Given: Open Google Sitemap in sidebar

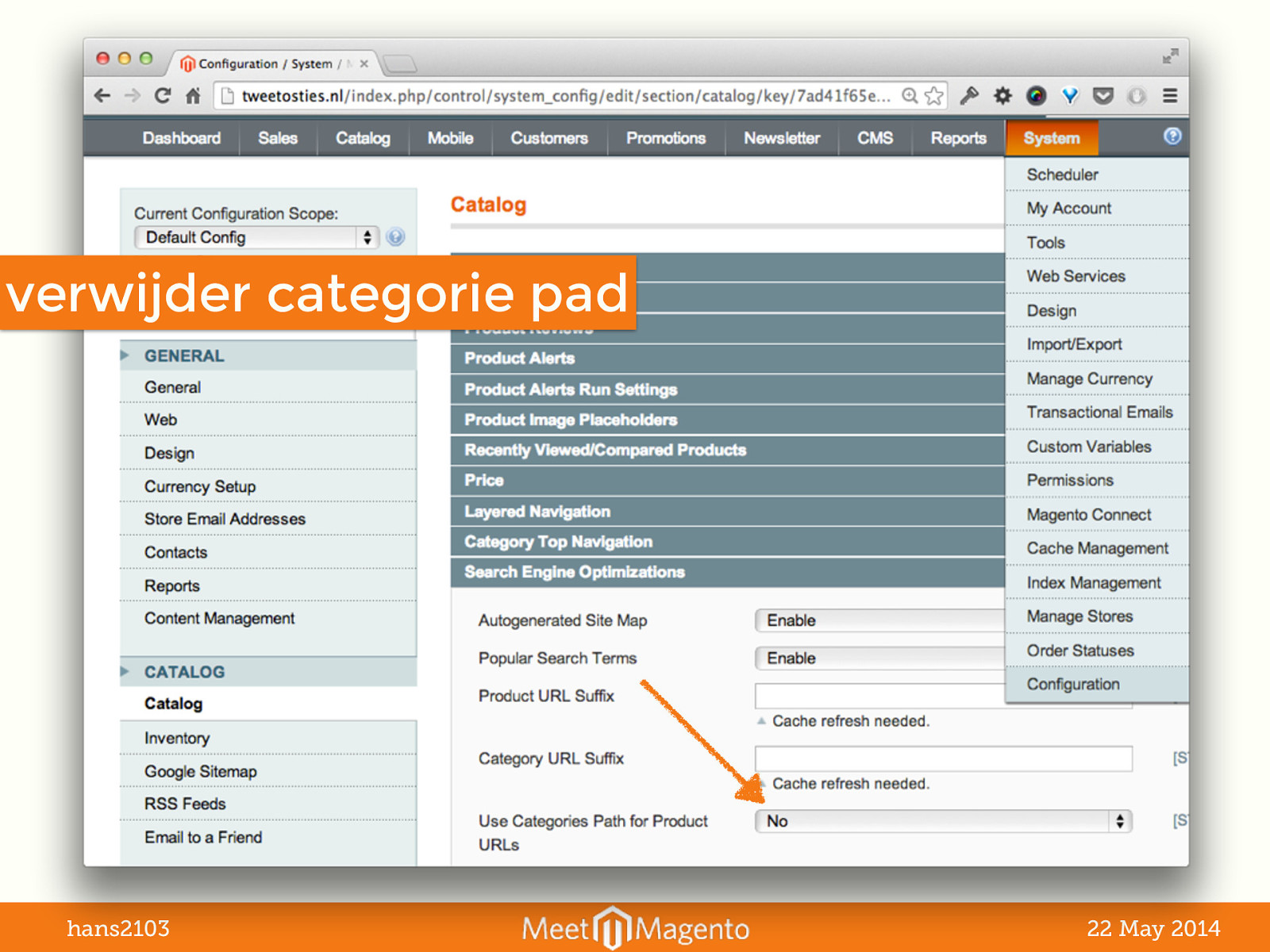Looking at the screenshot, I should (x=268, y=771).
